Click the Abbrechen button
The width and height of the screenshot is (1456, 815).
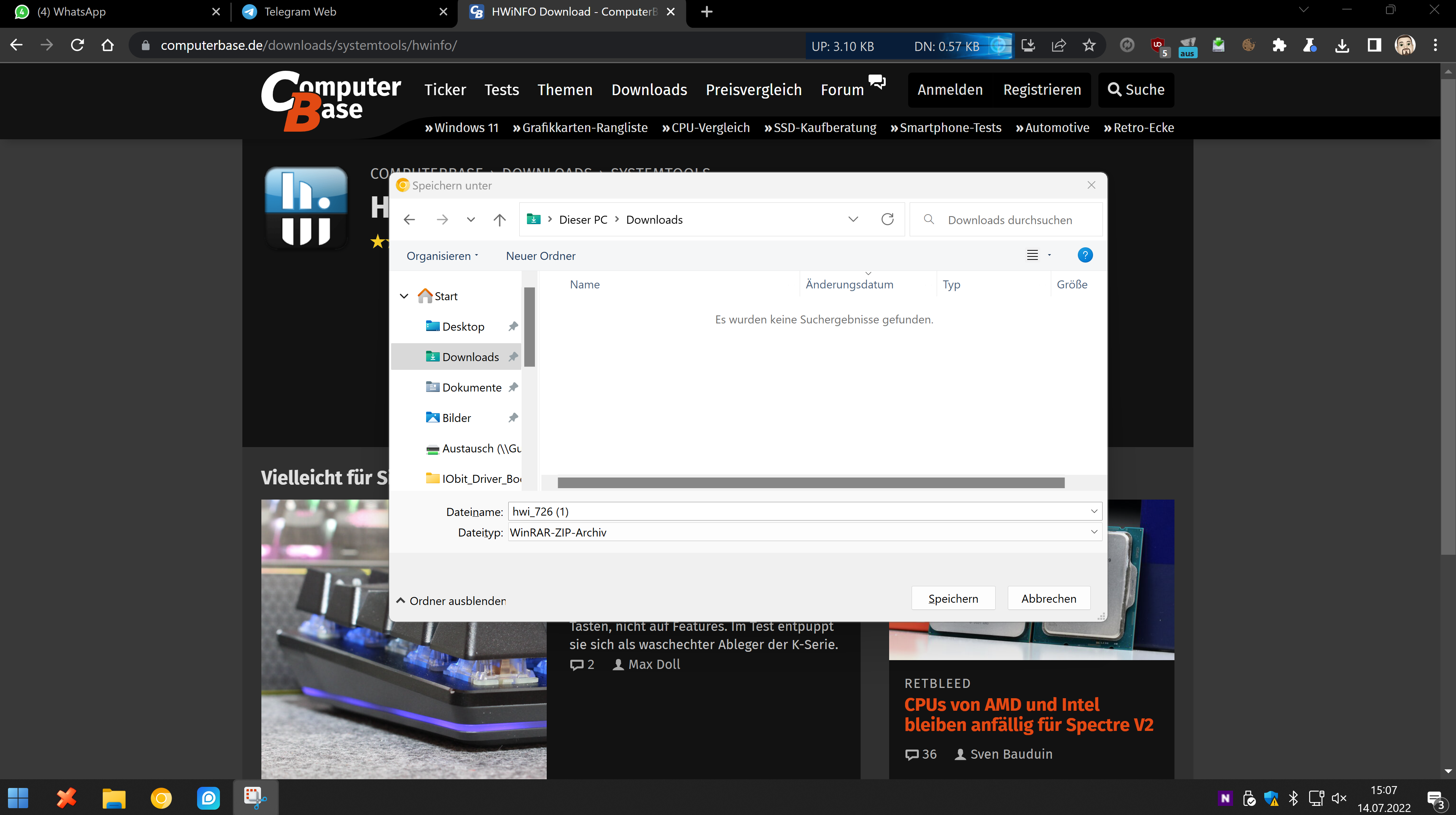[x=1049, y=599]
